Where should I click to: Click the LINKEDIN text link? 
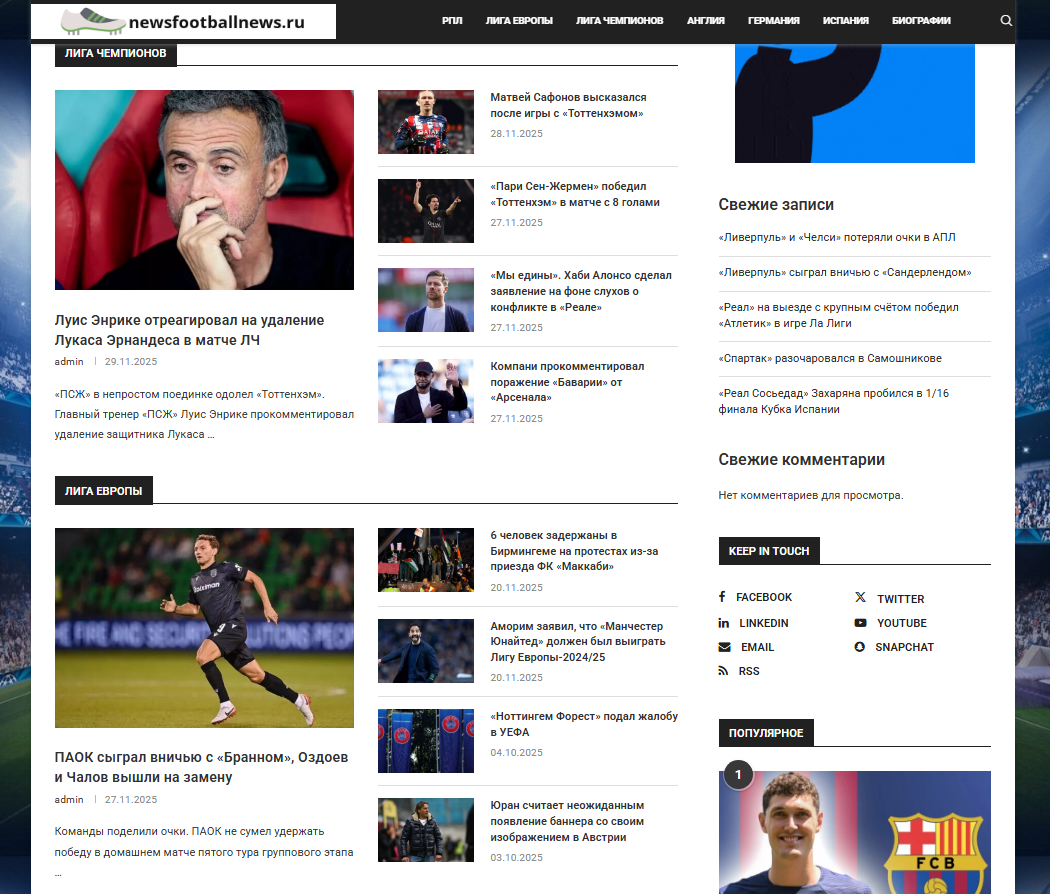tap(764, 623)
